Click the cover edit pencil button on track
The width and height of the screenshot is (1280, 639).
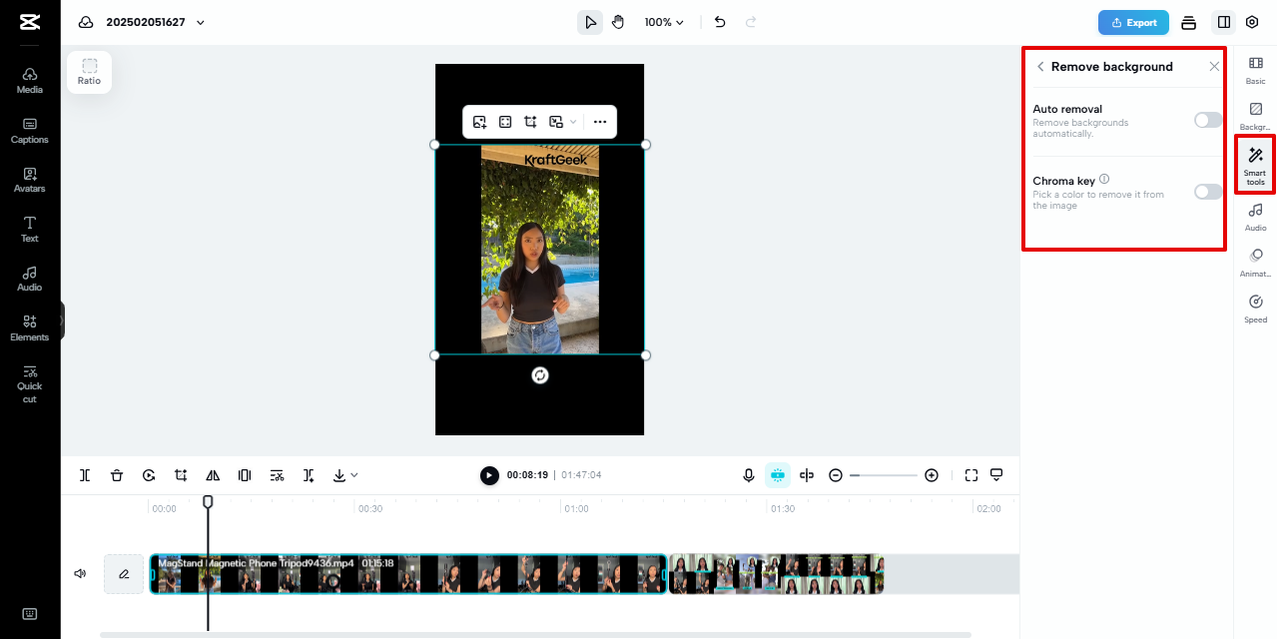[124, 574]
